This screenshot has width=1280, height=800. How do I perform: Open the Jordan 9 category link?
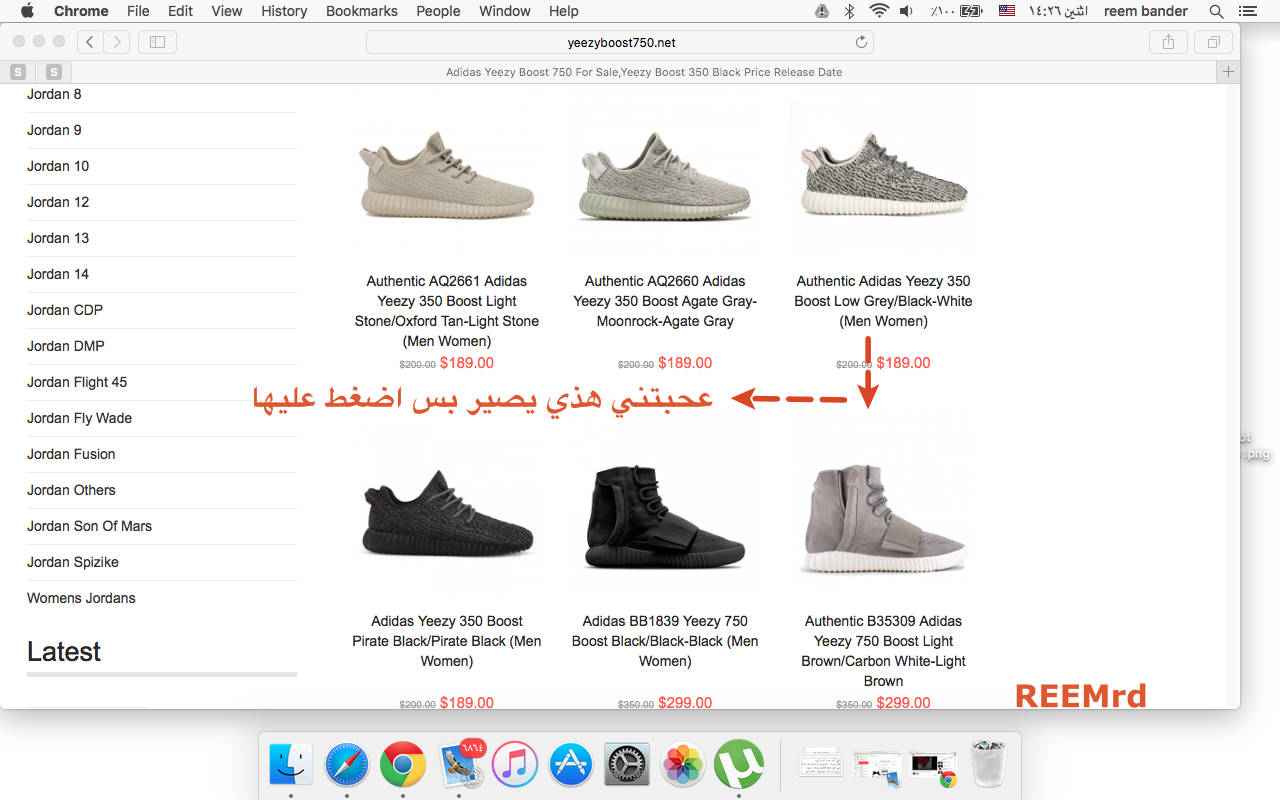54,130
